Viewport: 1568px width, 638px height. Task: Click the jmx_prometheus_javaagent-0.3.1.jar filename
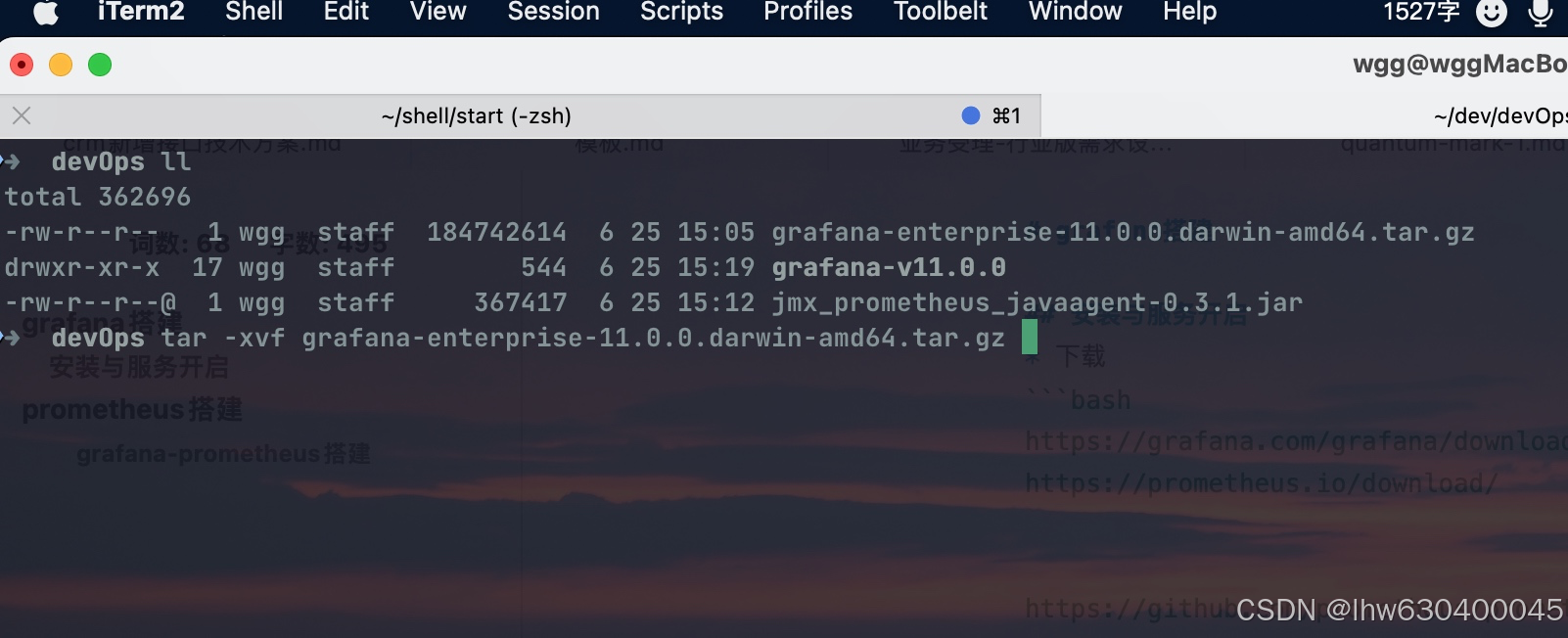click(1037, 302)
